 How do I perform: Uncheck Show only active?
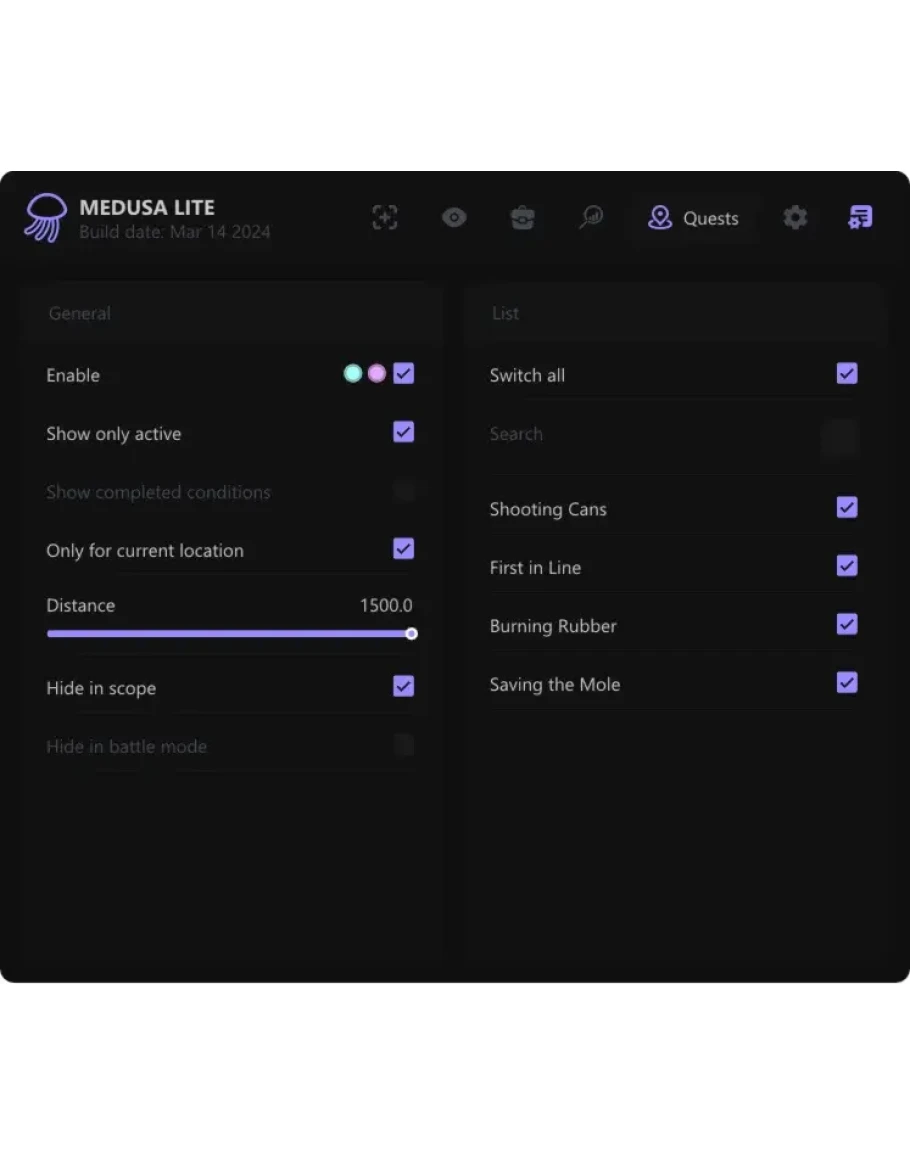pyautogui.click(x=403, y=432)
